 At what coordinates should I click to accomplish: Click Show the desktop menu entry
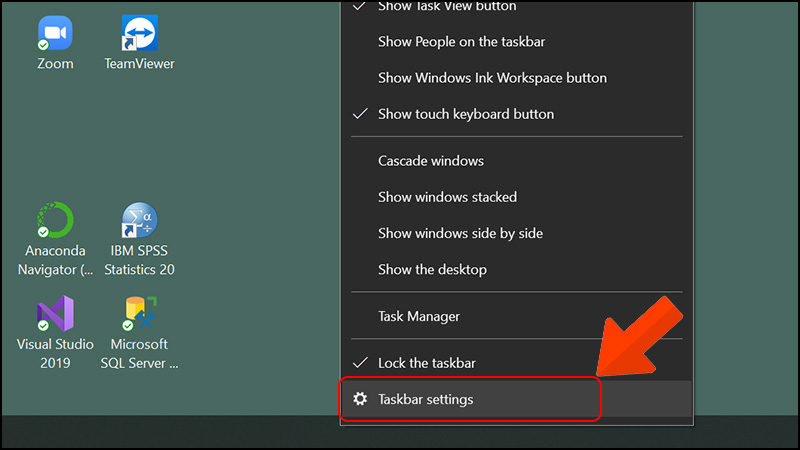coord(432,269)
